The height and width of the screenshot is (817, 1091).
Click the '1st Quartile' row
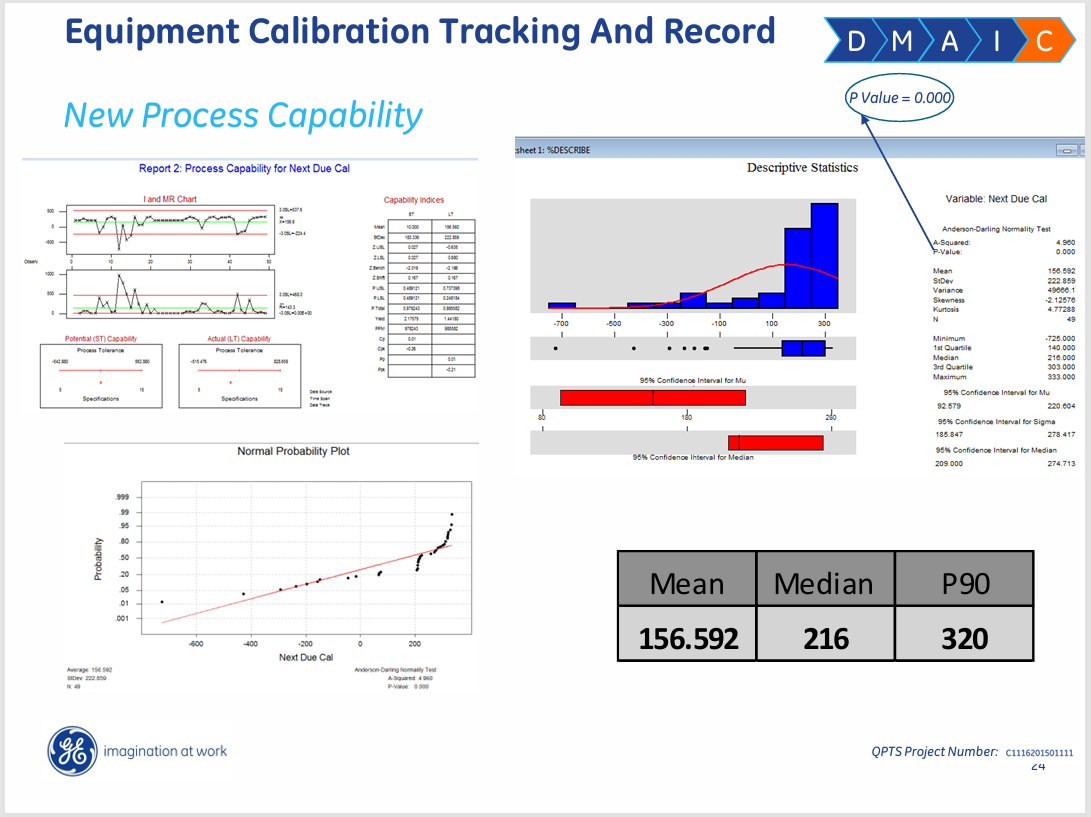coord(1004,348)
